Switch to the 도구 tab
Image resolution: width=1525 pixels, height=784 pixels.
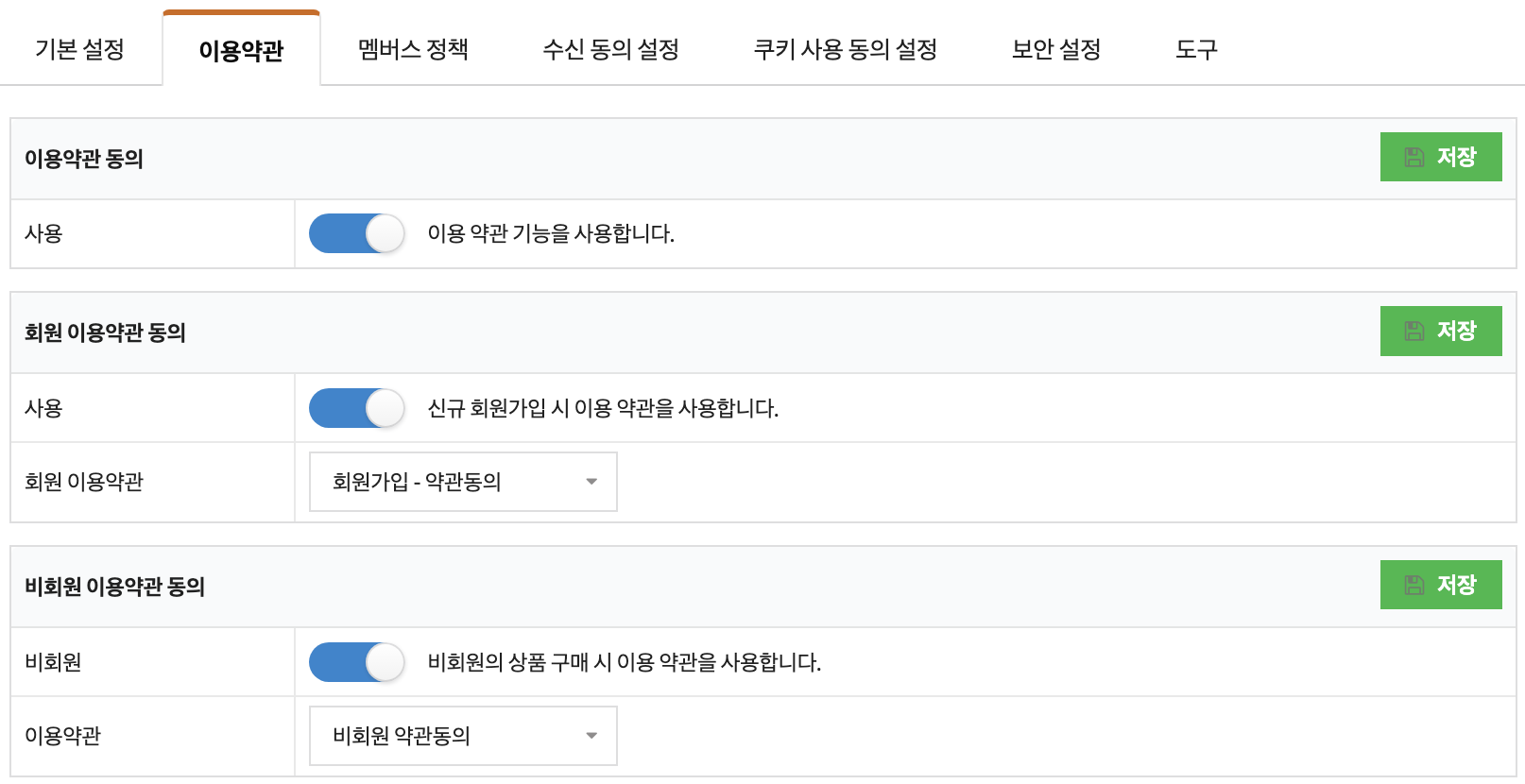1196,49
